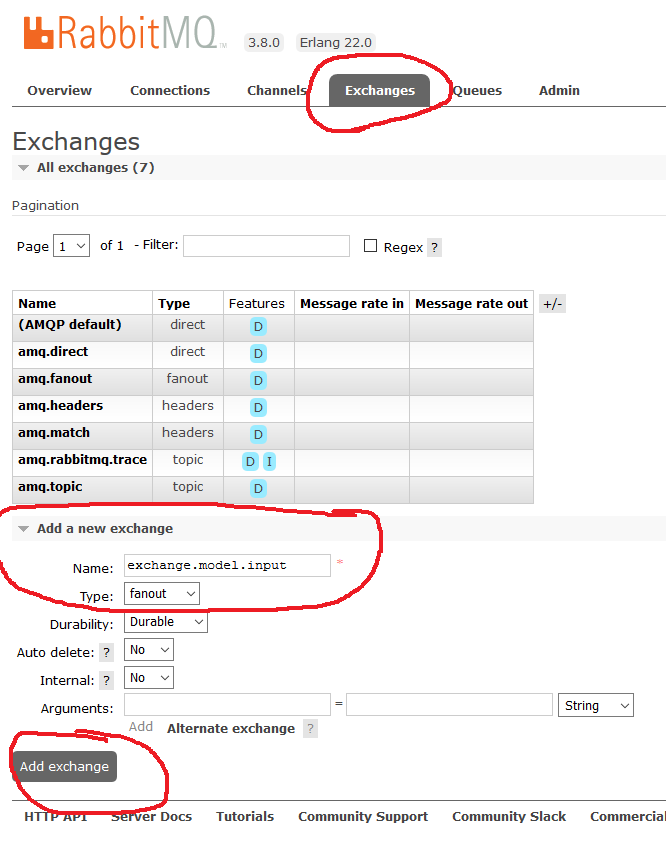Viewport: 666px width, 846px height.
Task: Open the Internal help question mark
Action: pos(107,680)
